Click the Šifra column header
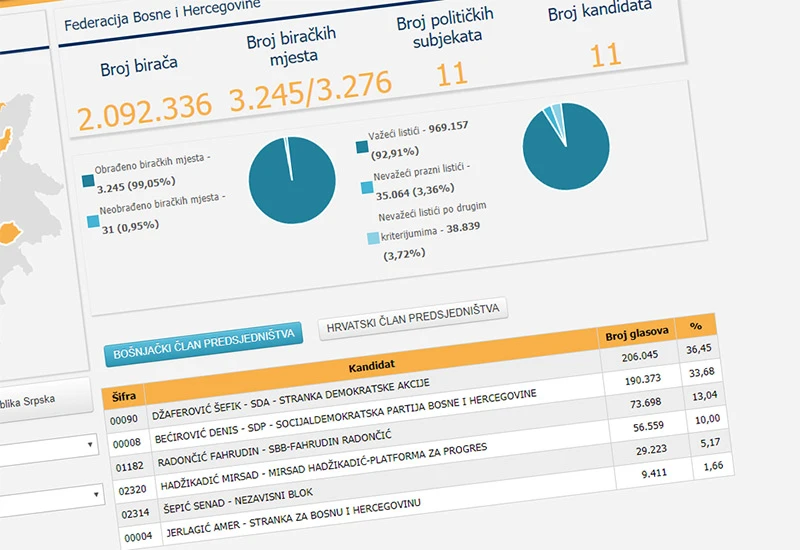Screen dimensions: 800x550 [x=123, y=396]
